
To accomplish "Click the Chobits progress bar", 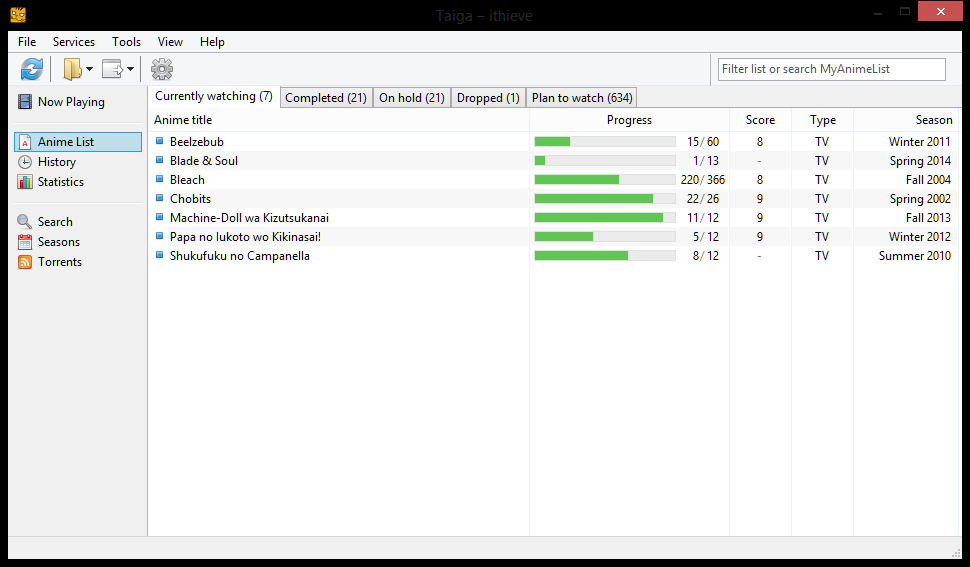I will [x=605, y=198].
